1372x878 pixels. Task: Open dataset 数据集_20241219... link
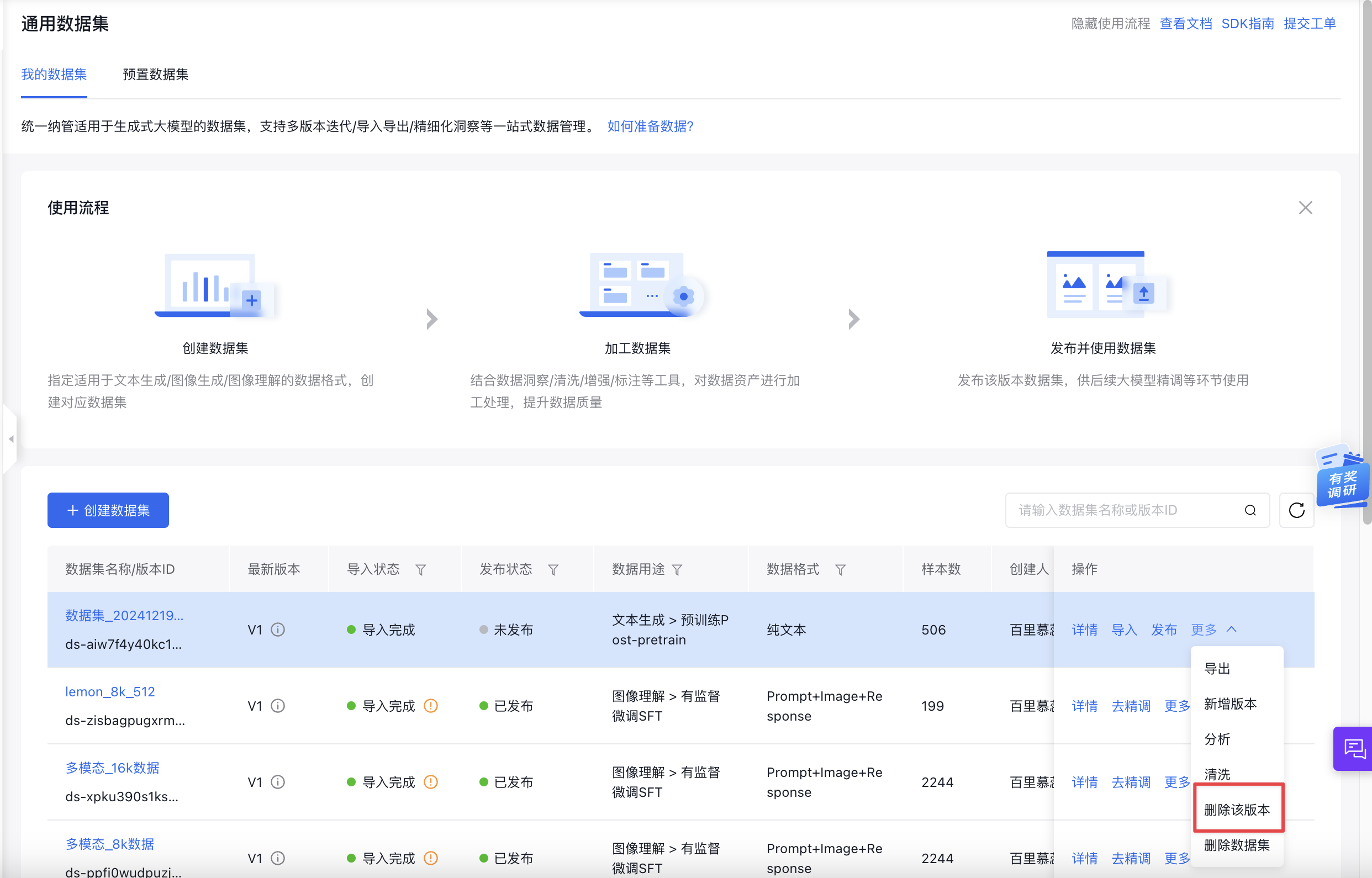tap(124, 615)
